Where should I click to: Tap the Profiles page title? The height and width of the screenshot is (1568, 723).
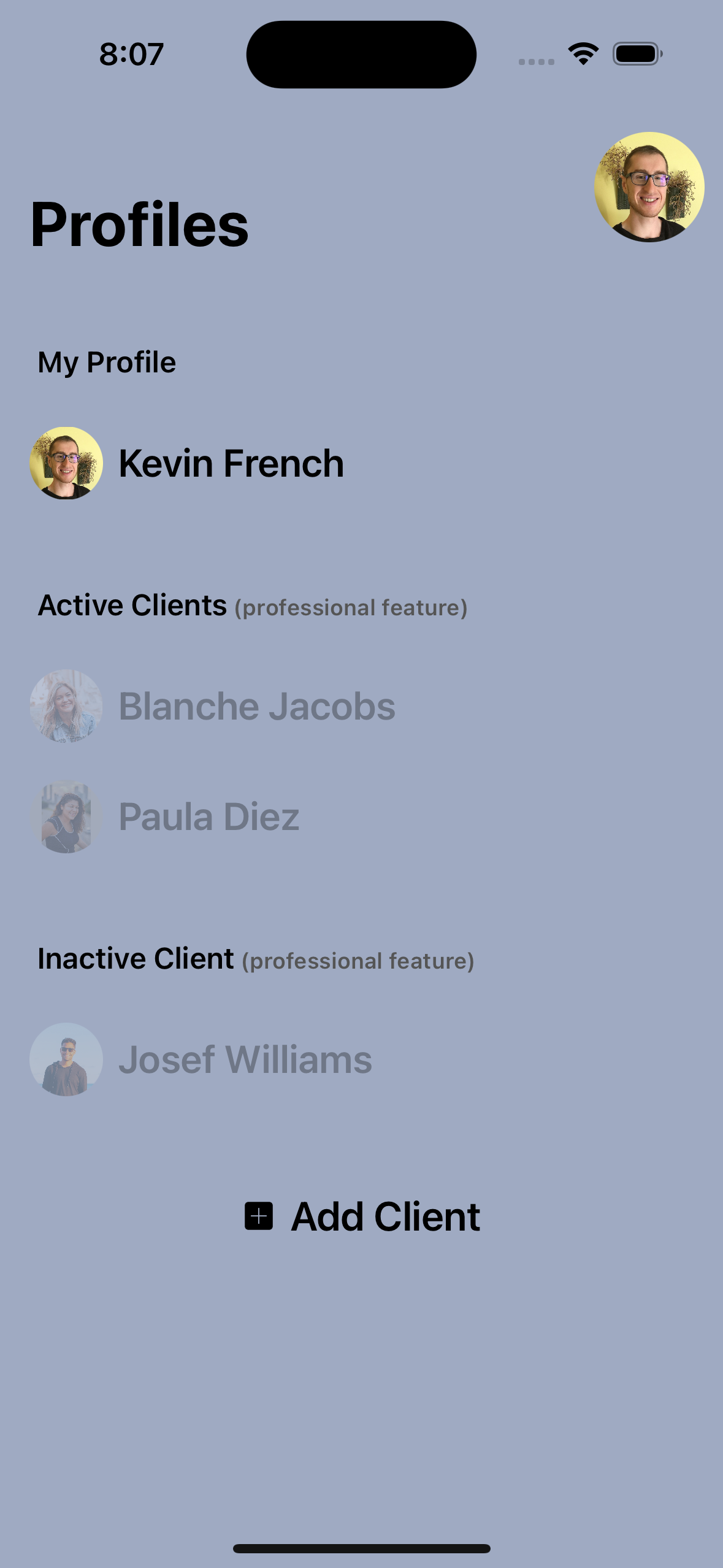click(140, 225)
